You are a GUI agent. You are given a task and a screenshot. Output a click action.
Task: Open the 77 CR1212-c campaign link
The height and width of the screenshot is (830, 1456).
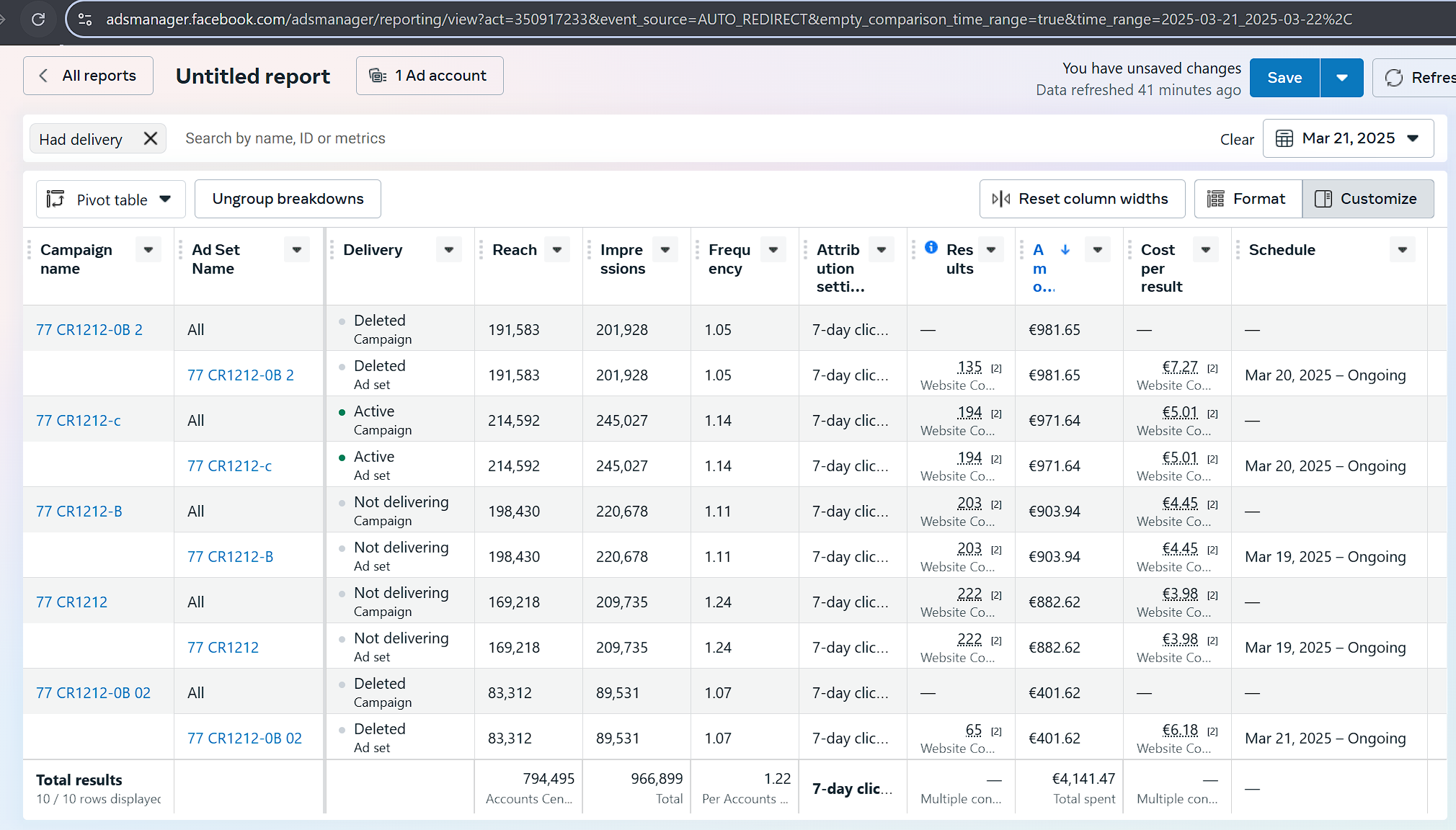[79, 421]
